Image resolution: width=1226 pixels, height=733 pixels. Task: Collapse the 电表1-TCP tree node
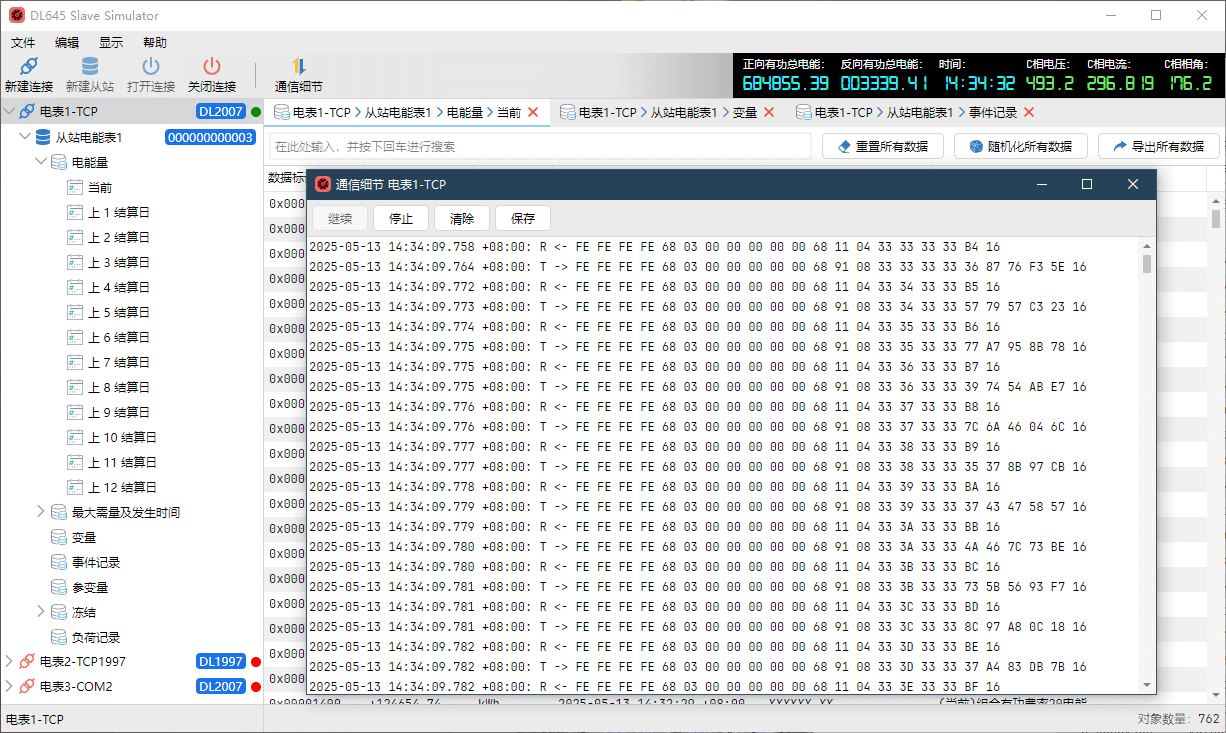[x=9, y=111]
